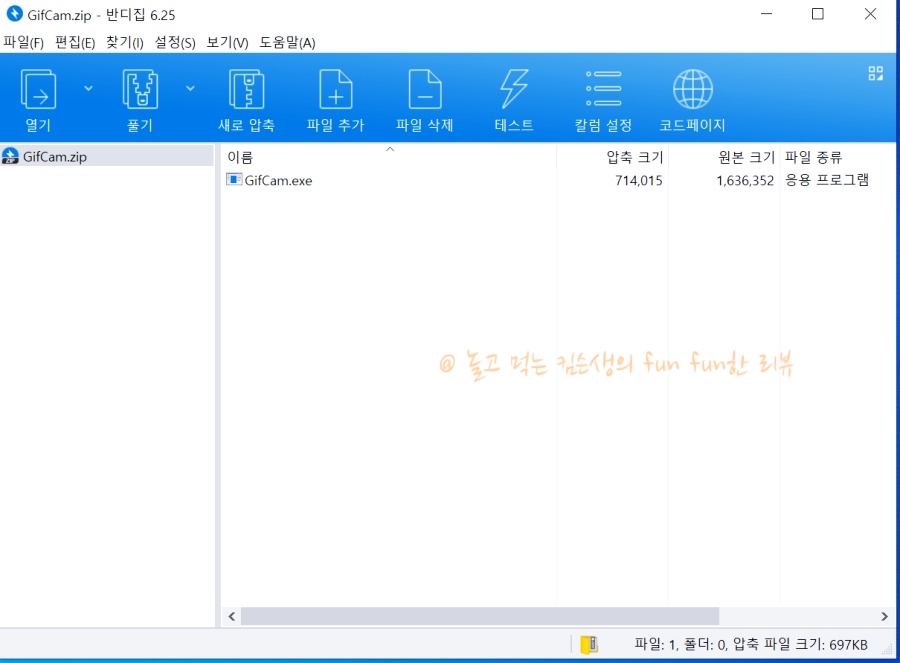
Task: Open the 설정(S) menu
Action: point(175,42)
